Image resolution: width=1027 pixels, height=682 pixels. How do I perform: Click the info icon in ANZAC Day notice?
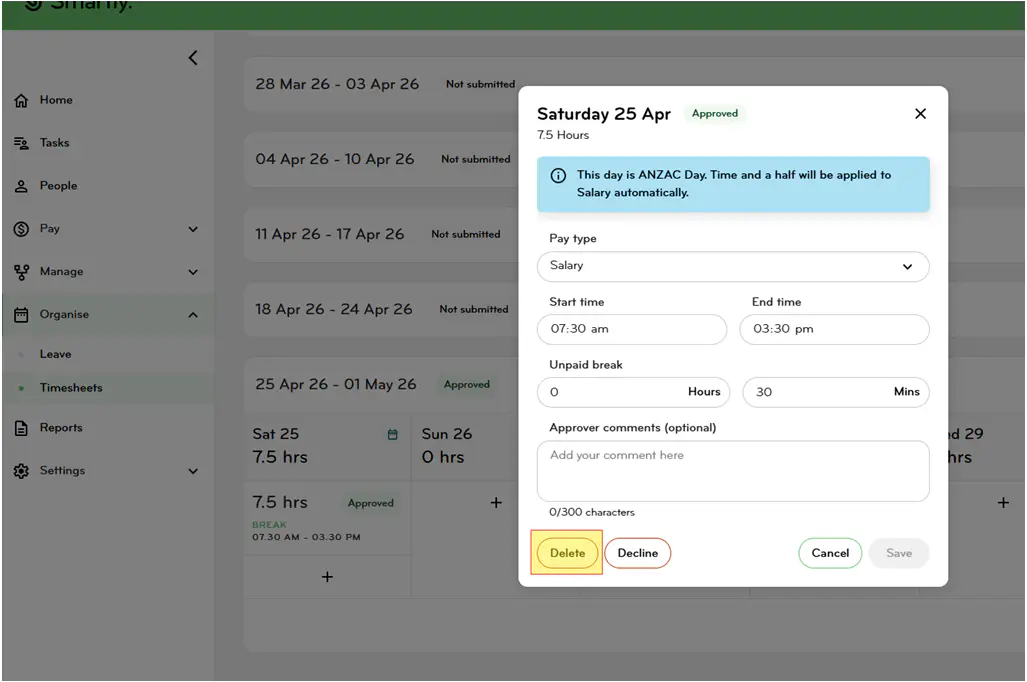point(558,176)
